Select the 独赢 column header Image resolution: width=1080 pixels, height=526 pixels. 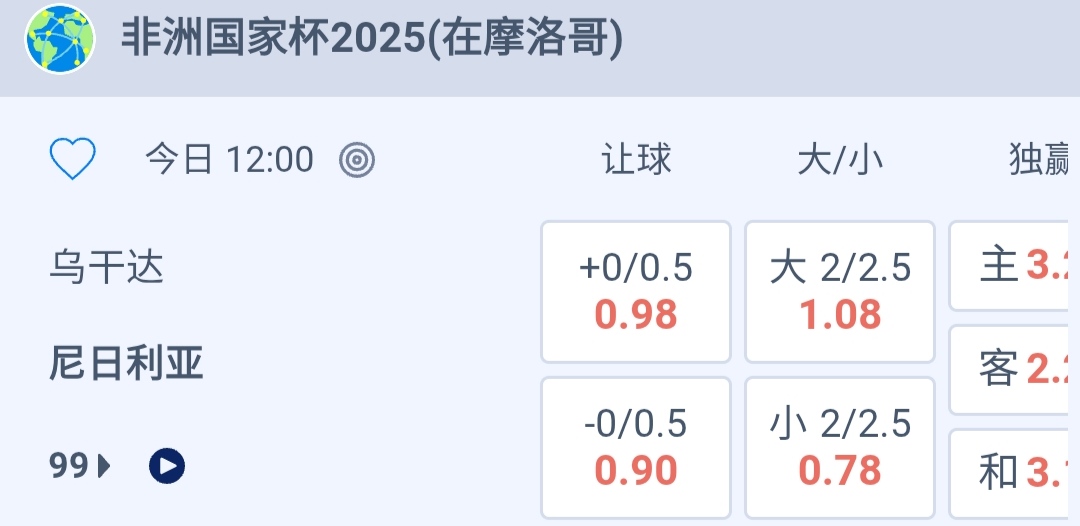[1040, 160]
